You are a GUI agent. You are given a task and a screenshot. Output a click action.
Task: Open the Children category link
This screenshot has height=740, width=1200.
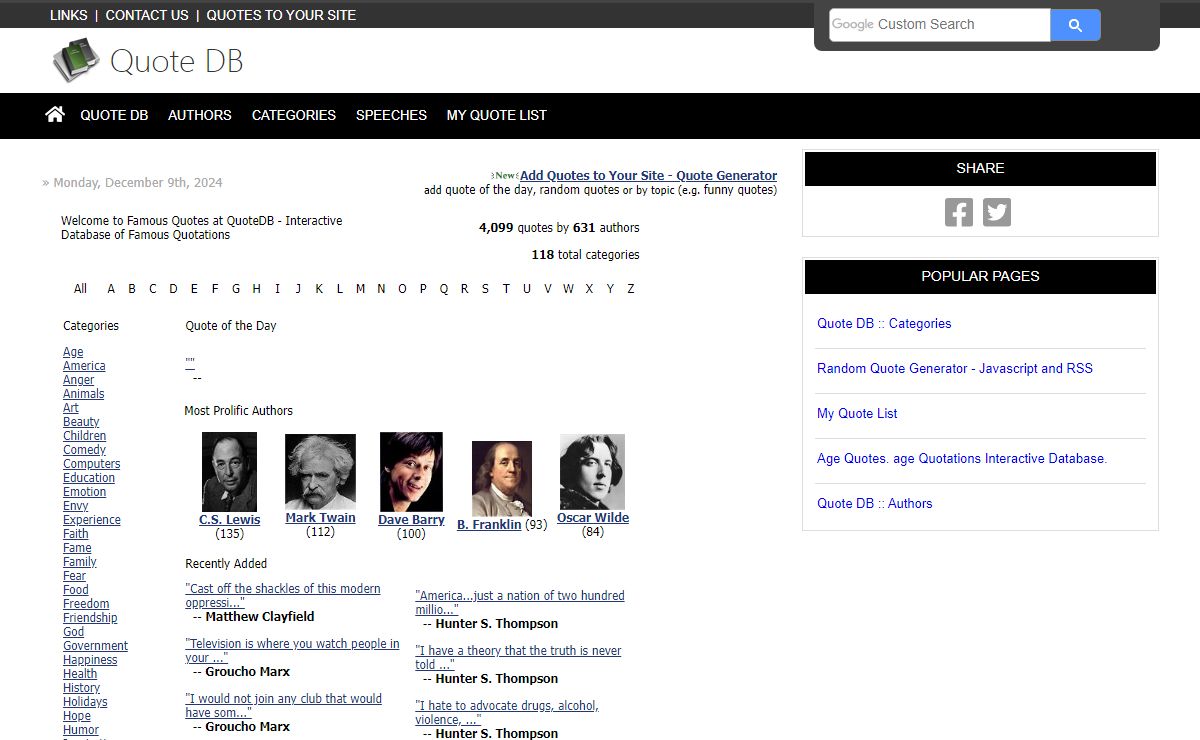tap(84, 436)
